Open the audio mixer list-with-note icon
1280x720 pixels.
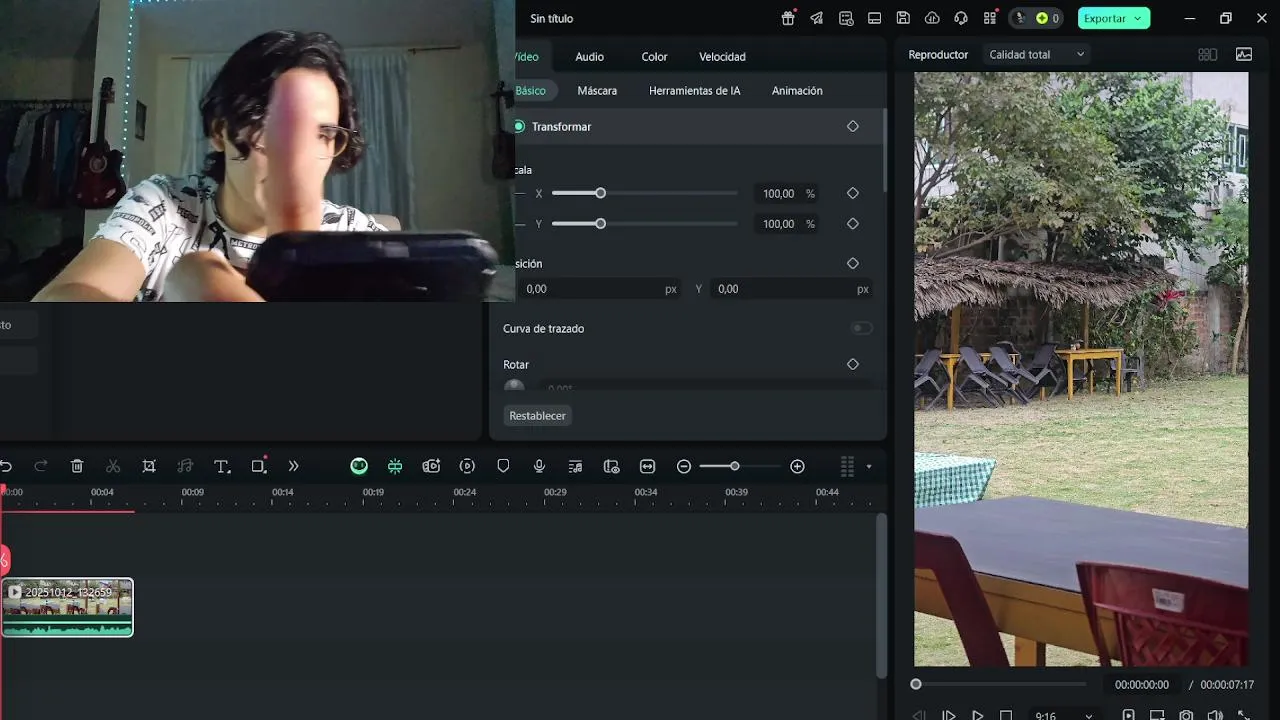coord(575,466)
